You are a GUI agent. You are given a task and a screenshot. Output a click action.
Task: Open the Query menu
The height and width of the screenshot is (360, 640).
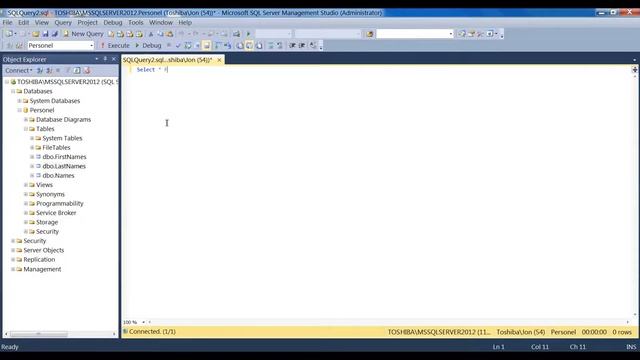click(63, 22)
